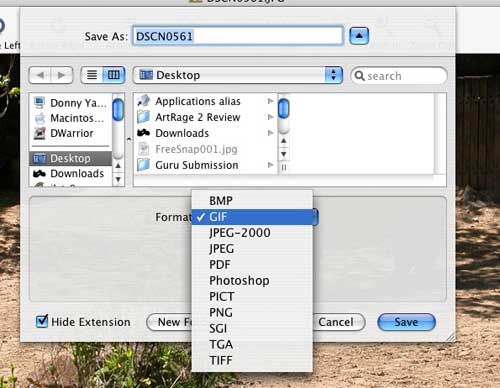Select Desktop in the sidebar
500x388 pixels.
point(70,158)
